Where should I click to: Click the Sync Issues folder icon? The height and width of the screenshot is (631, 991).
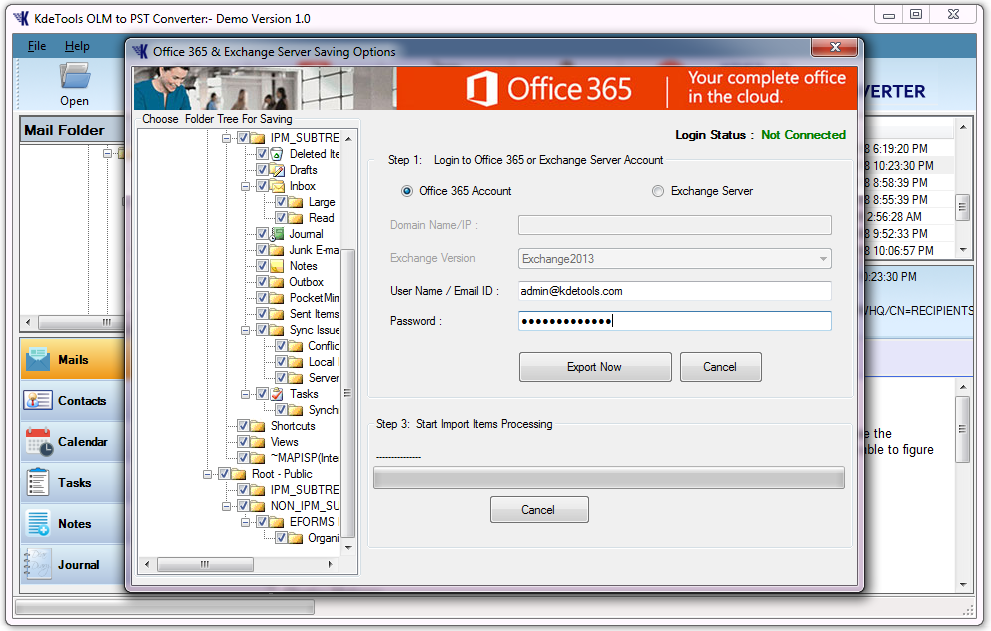pos(277,330)
